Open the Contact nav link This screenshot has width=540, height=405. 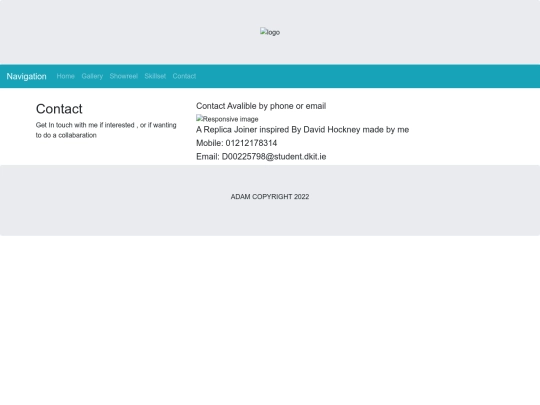point(184,76)
